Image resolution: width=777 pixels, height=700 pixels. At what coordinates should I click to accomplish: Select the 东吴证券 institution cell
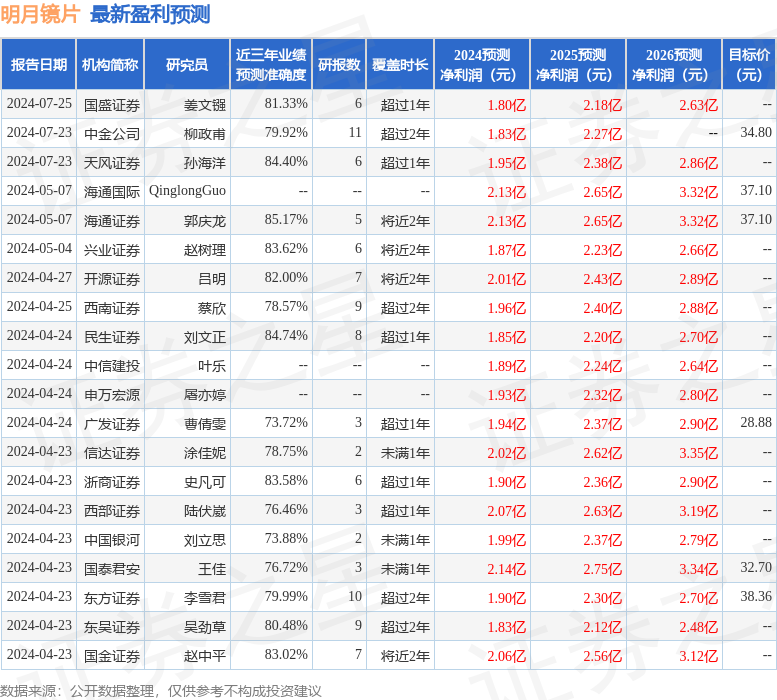(x=111, y=627)
